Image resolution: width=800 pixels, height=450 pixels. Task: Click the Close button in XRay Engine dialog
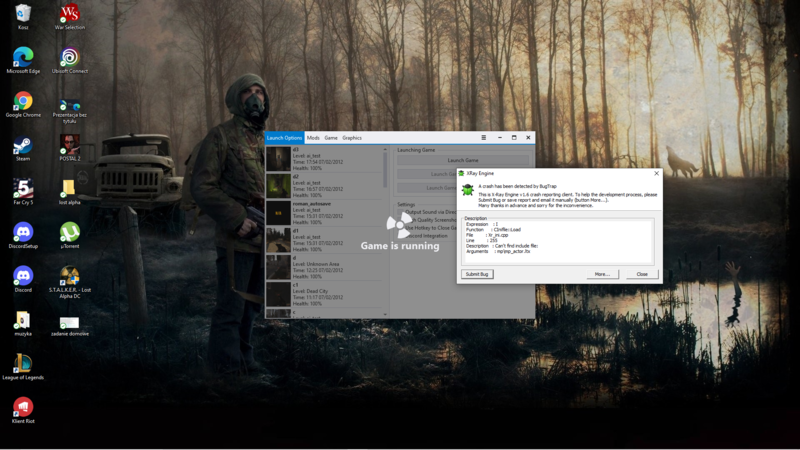coord(642,274)
